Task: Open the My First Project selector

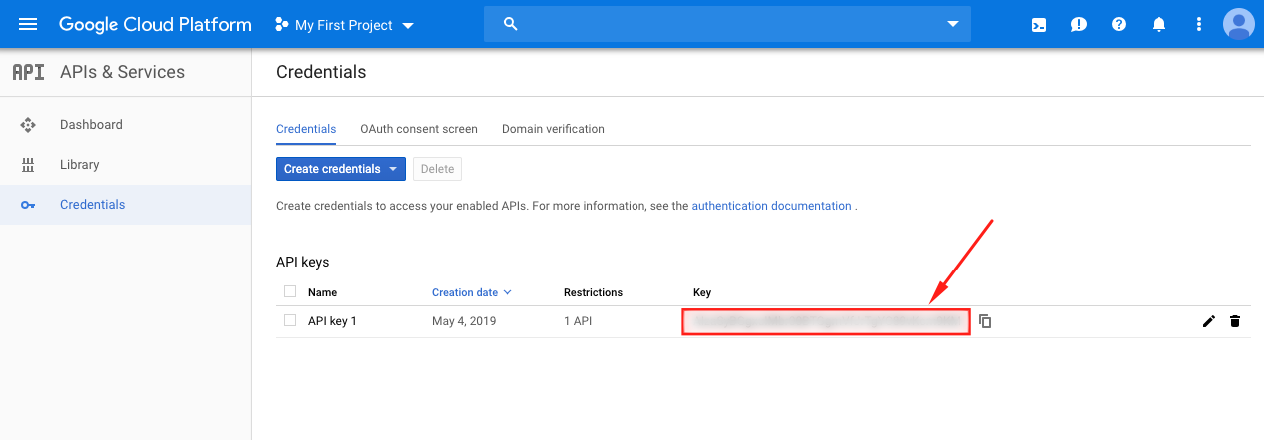Action: 345,25
